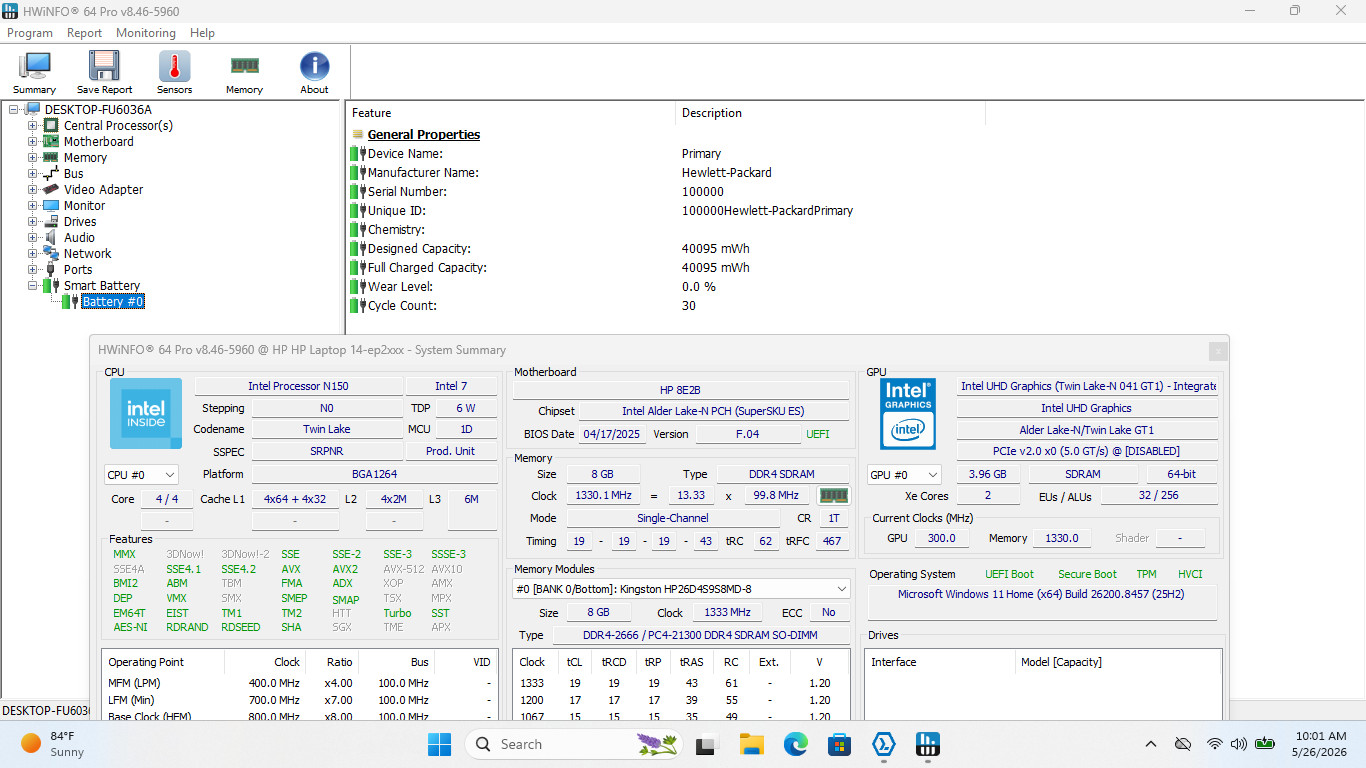Collapse the Smart Battery tree node
The width and height of the screenshot is (1366, 768).
click(x=33, y=285)
